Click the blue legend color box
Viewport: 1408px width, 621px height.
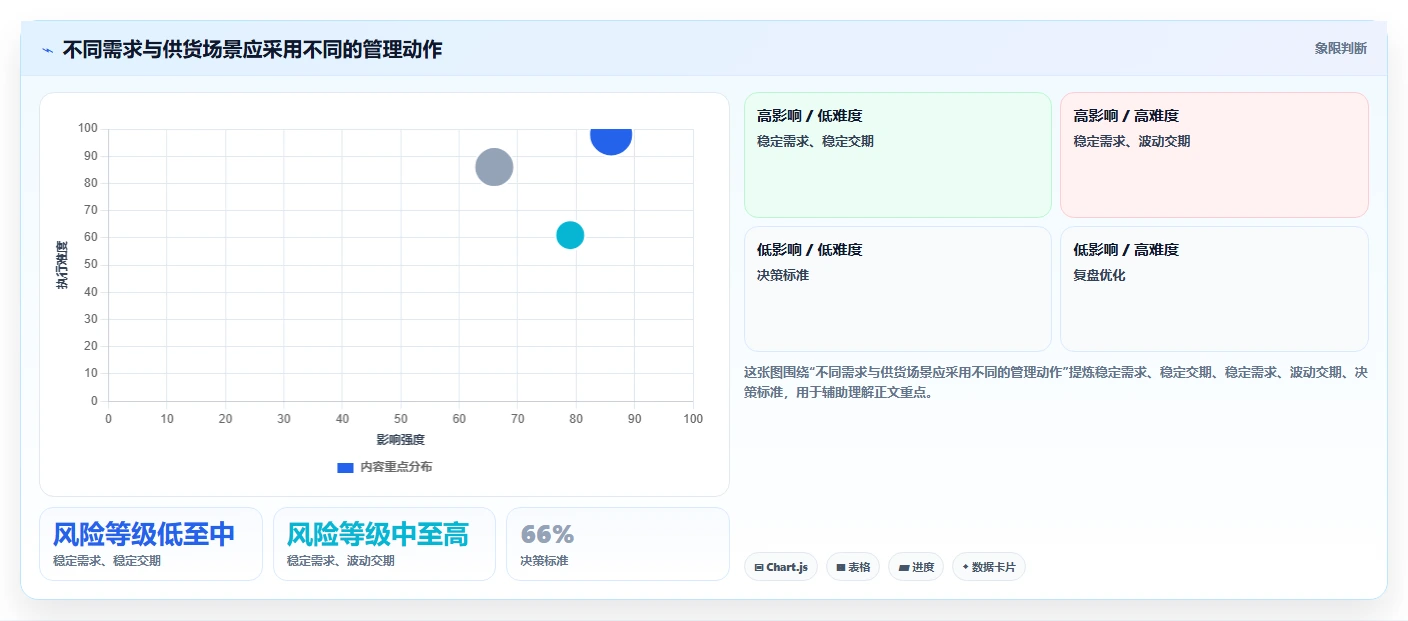pos(345,467)
